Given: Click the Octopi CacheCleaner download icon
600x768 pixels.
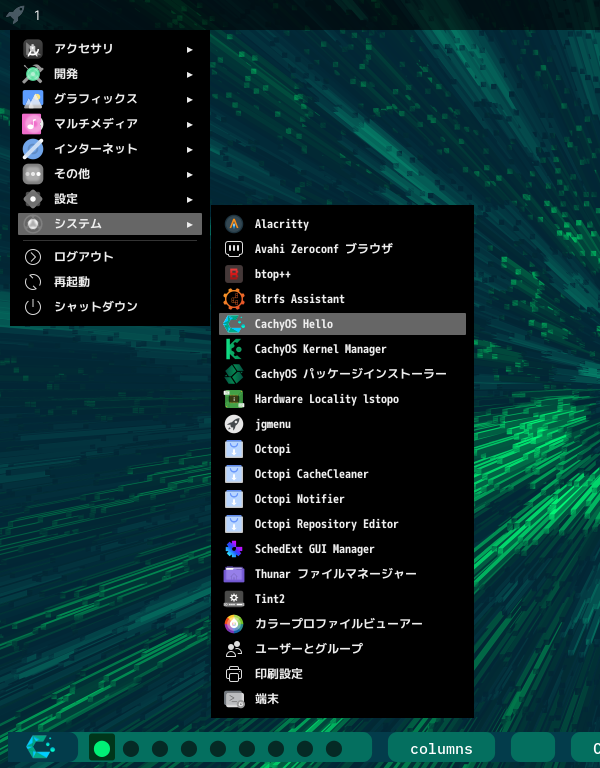Looking at the screenshot, I should (x=234, y=474).
